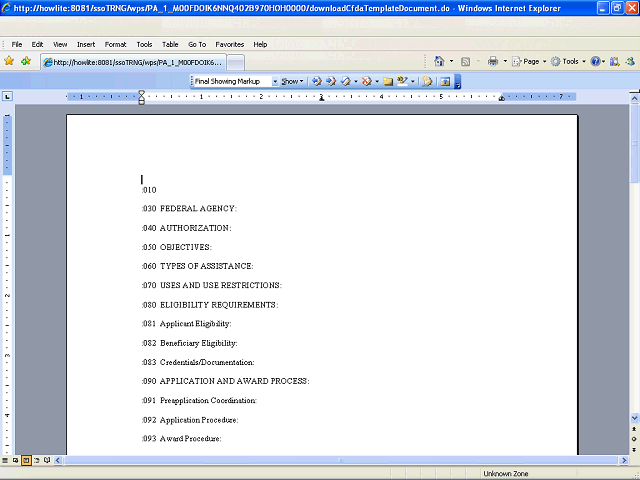Image resolution: width=640 pixels, height=480 pixels.
Task: Select Print Layout view icon
Action: pyautogui.click(x=26, y=460)
